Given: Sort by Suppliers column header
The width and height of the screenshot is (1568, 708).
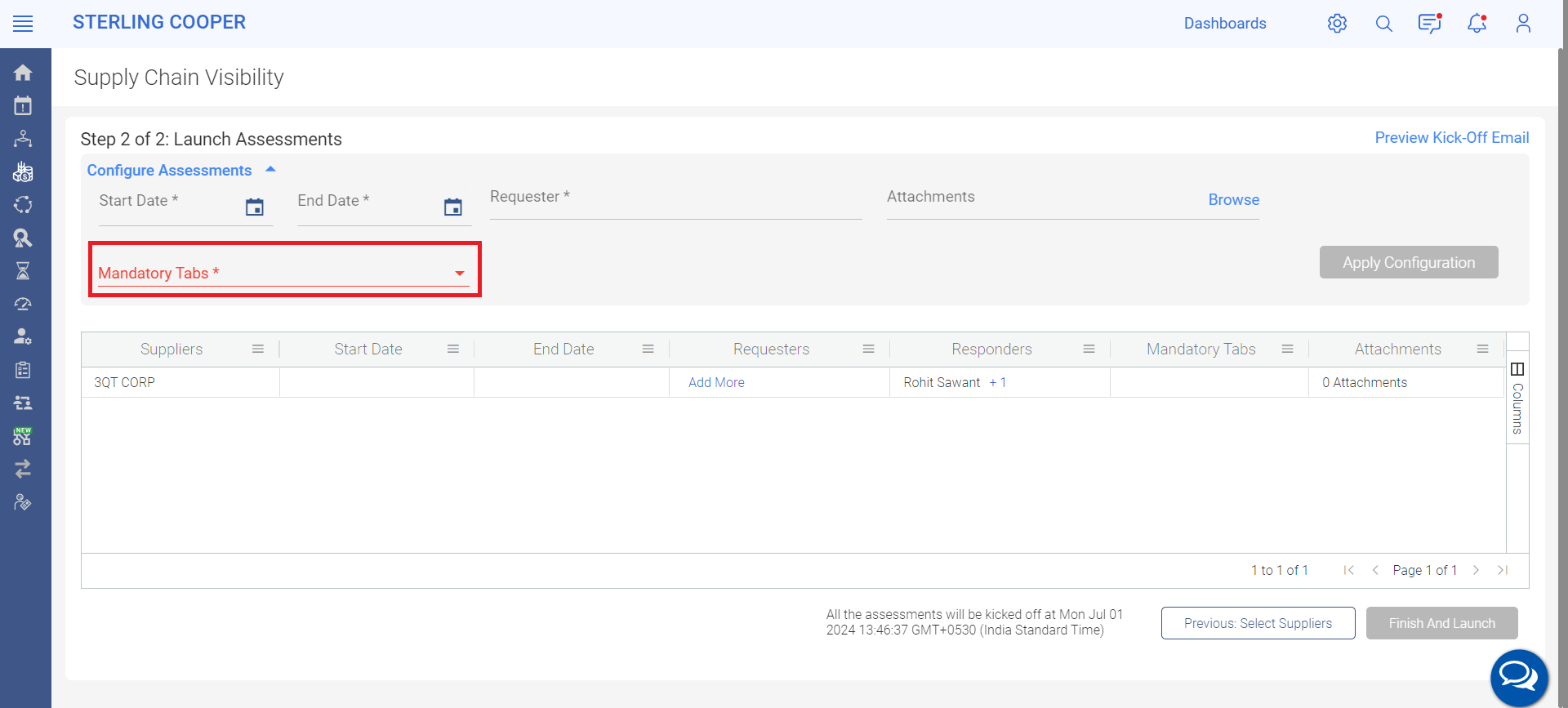Looking at the screenshot, I should coord(171,349).
